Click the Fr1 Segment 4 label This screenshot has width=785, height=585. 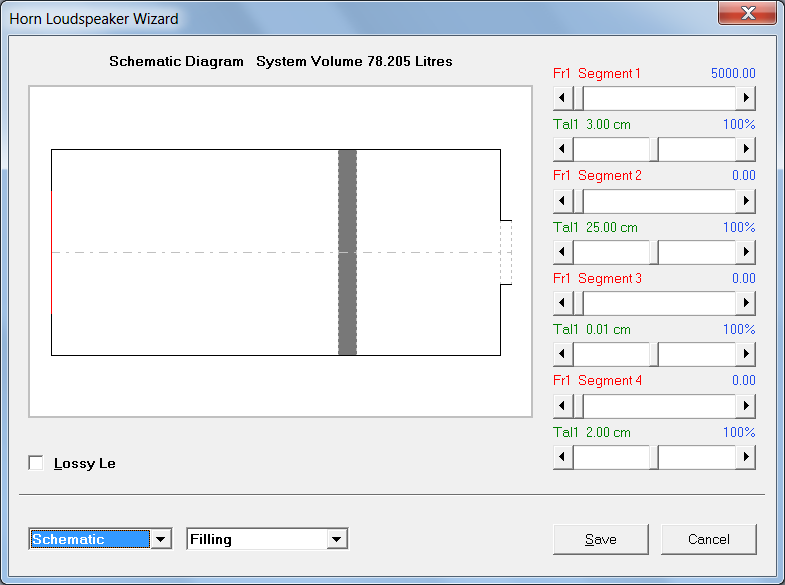tap(597, 380)
